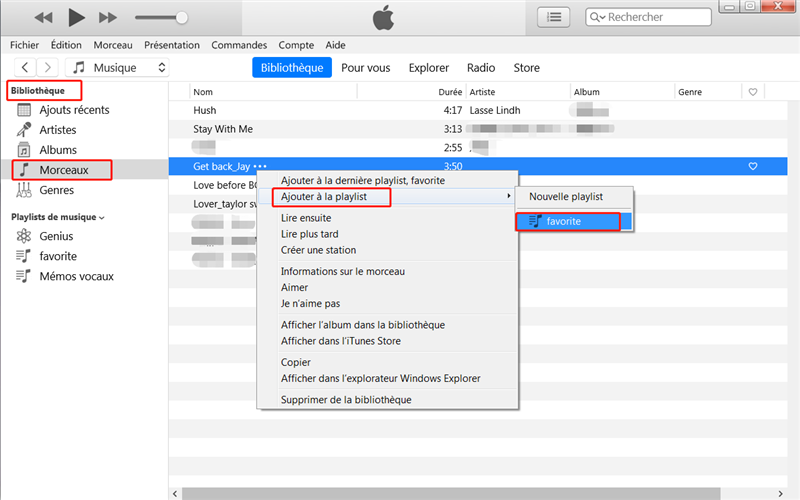Click the Morceaux music note icon
The image size is (800, 500).
point(24,169)
